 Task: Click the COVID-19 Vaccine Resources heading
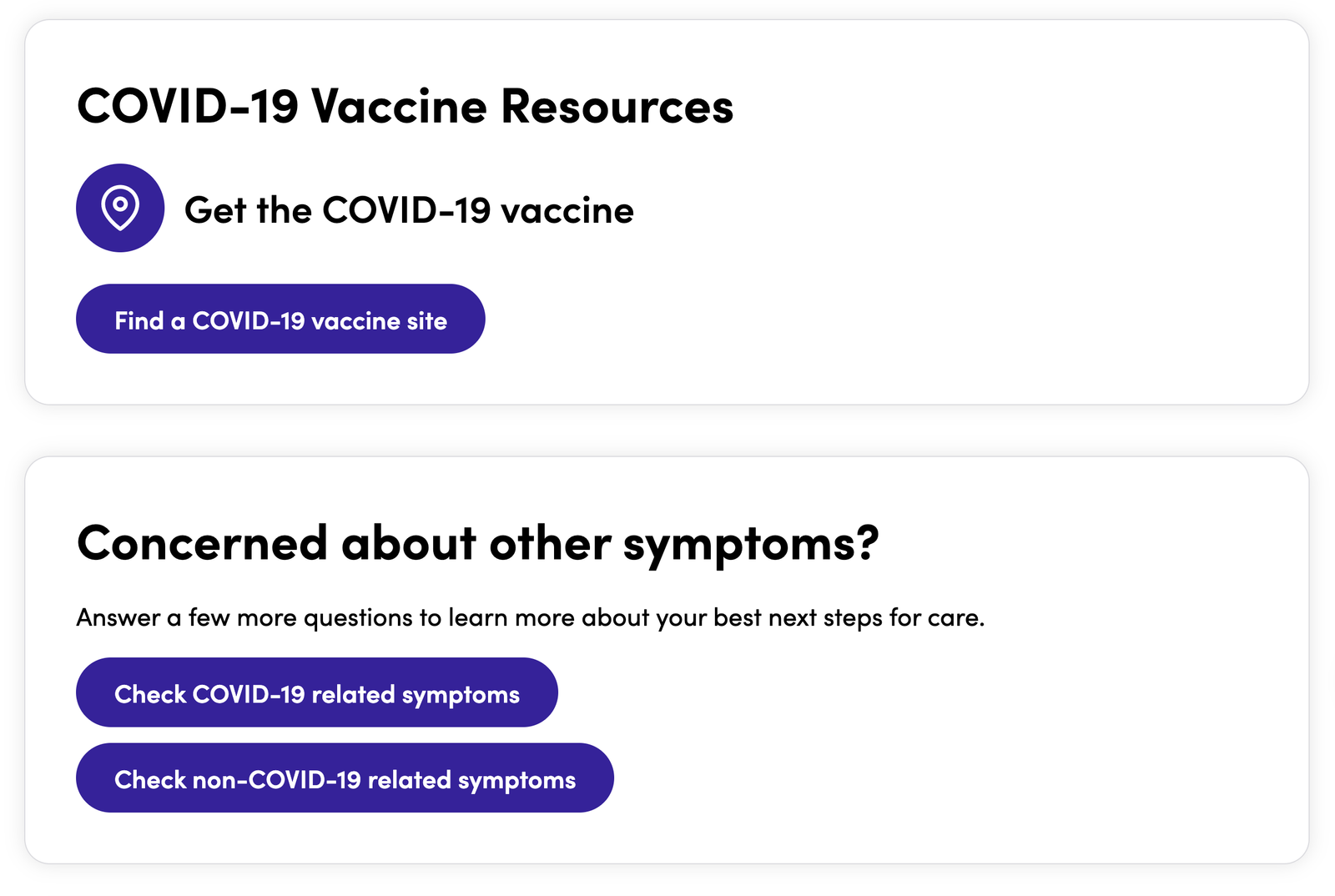point(405,107)
